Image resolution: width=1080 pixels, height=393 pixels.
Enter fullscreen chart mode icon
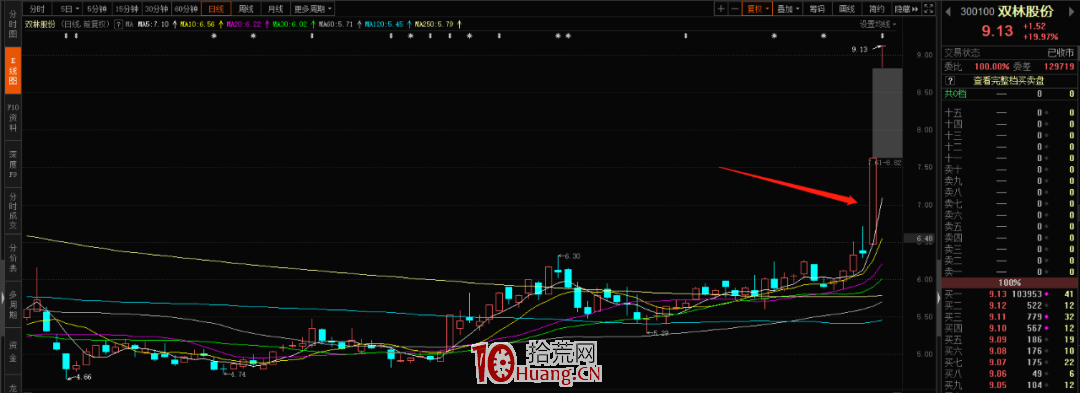pos(928,9)
